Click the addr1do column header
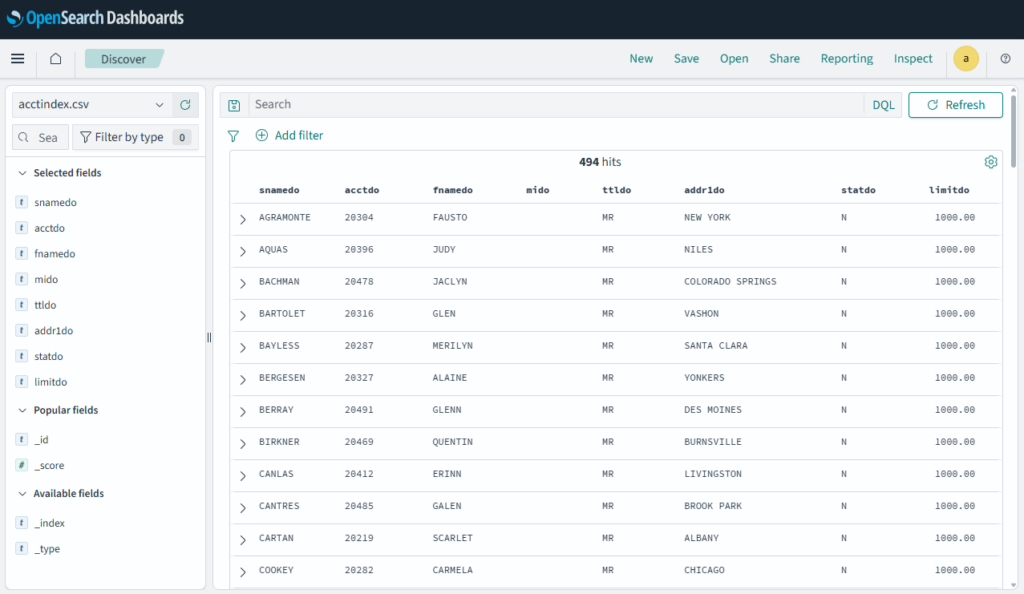 tap(704, 191)
